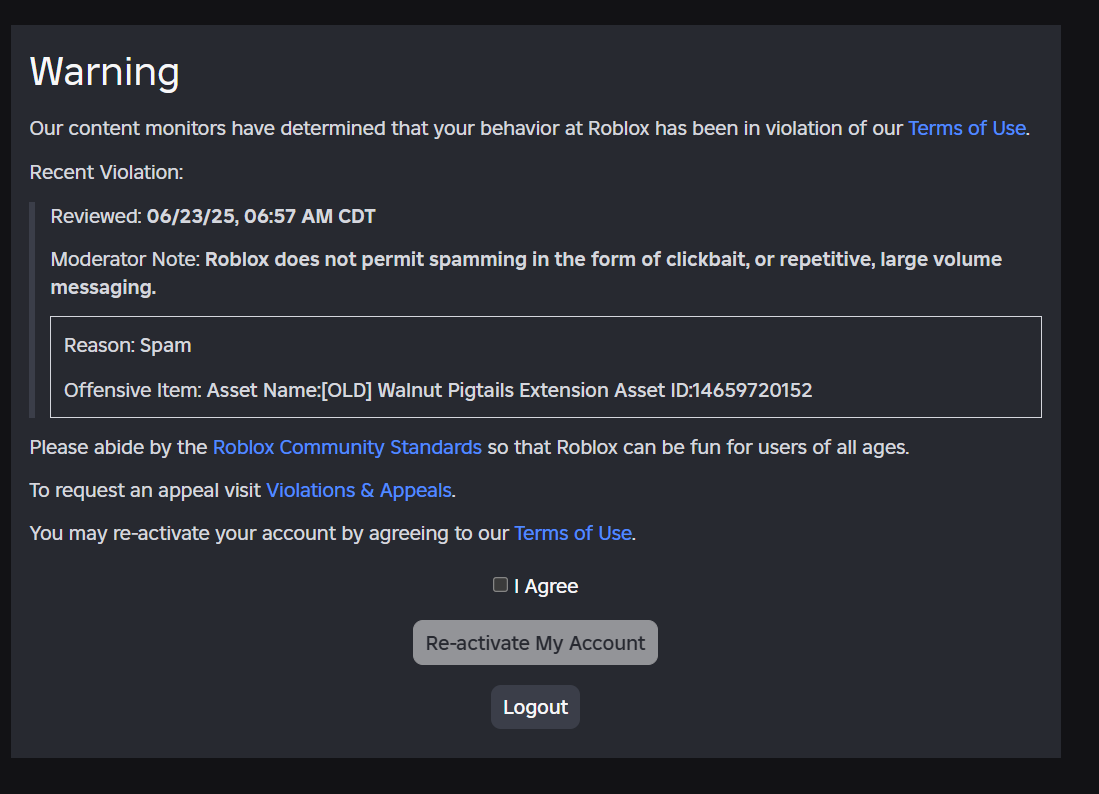Click the Warning heading

pyautogui.click(x=104, y=71)
